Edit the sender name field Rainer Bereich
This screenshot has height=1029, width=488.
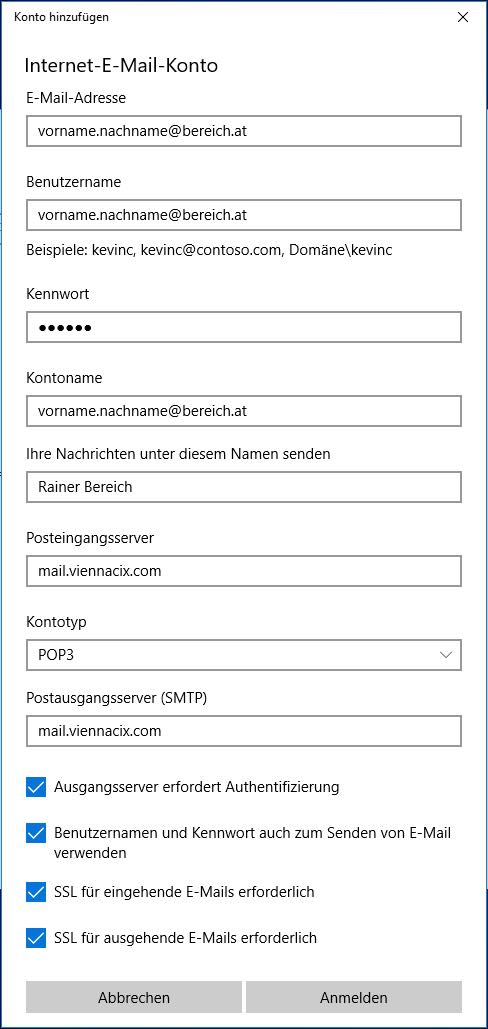244,487
